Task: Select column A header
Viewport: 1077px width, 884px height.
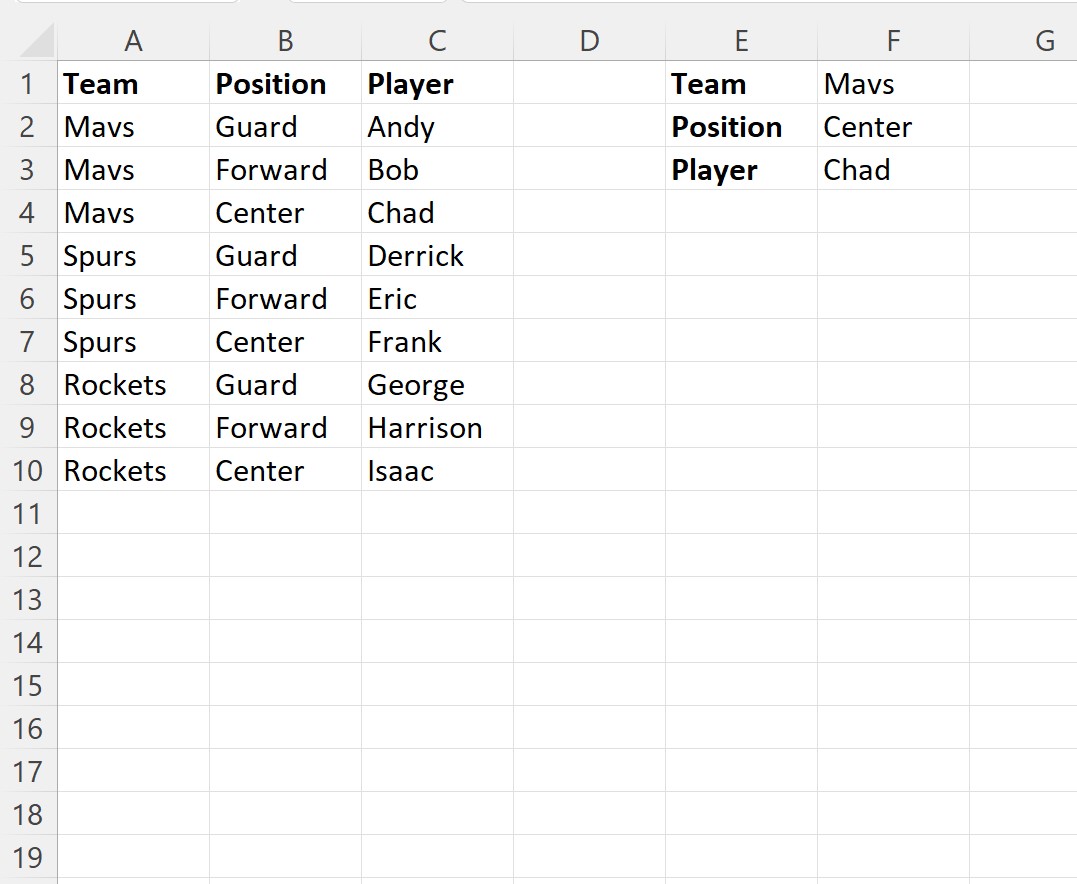Action: (133, 41)
